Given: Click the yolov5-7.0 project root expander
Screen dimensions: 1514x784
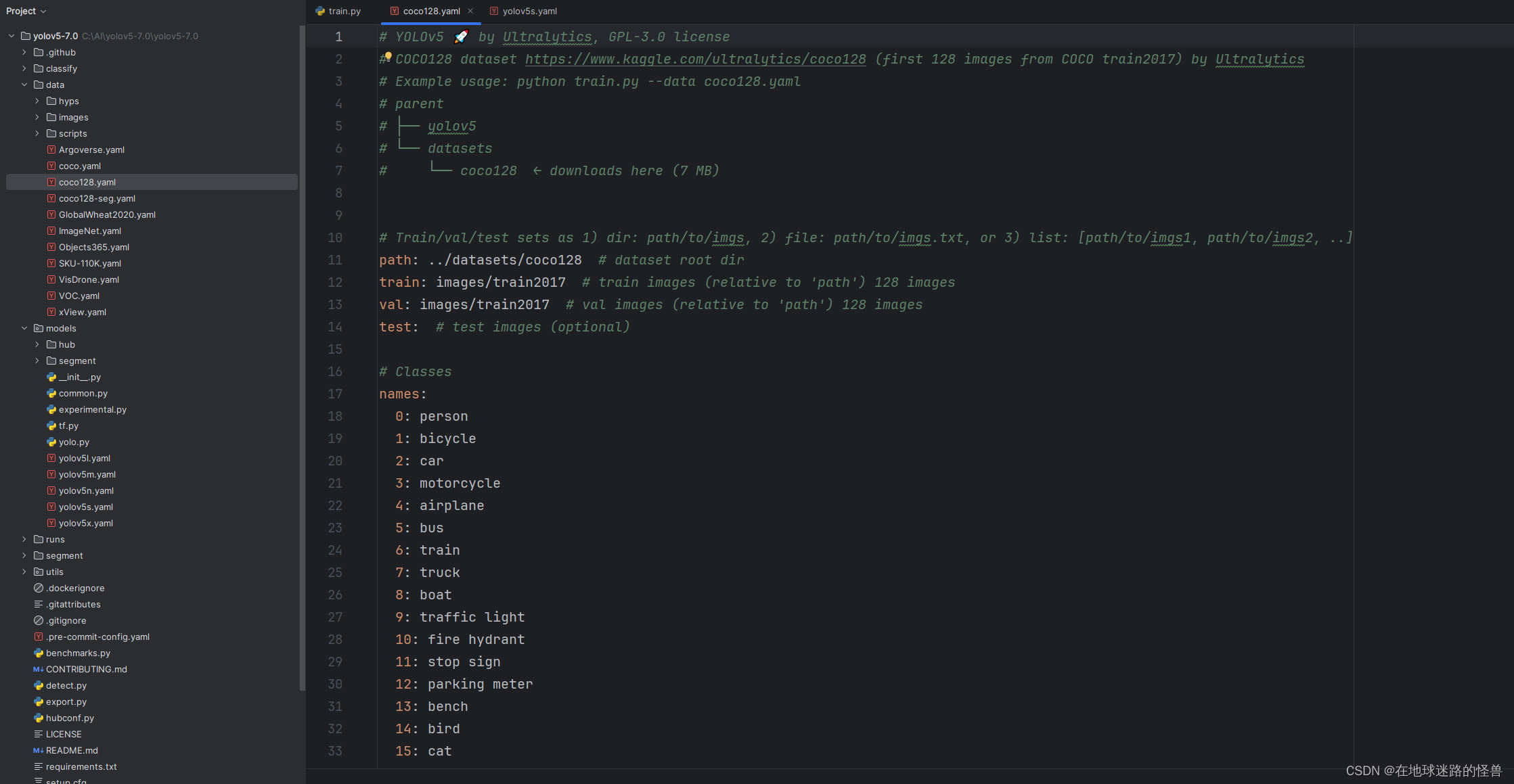Looking at the screenshot, I should tap(10, 35).
